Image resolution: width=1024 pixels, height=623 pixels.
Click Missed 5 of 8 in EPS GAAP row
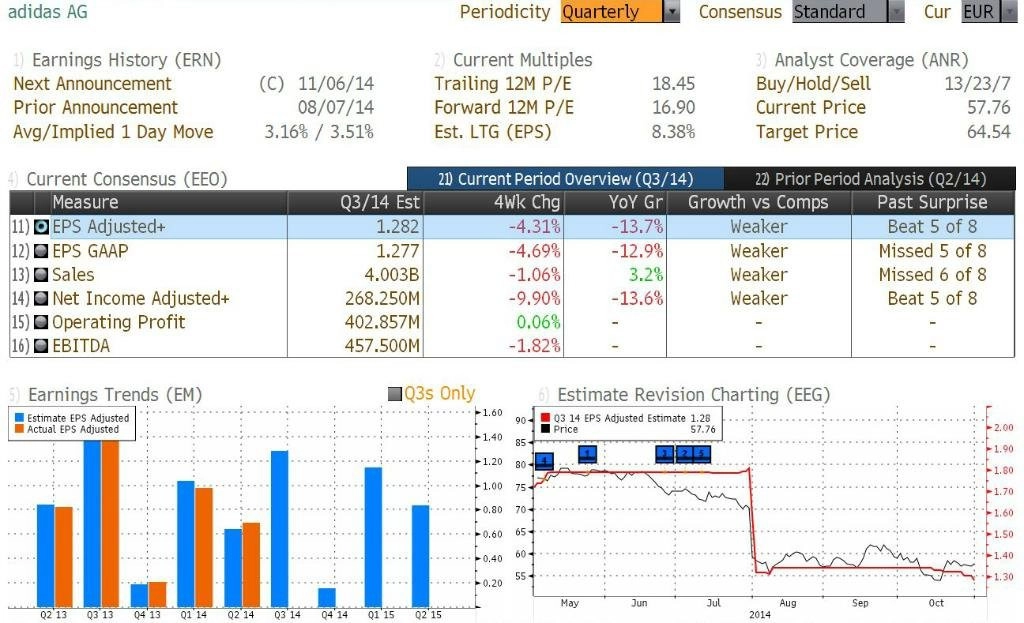point(933,251)
